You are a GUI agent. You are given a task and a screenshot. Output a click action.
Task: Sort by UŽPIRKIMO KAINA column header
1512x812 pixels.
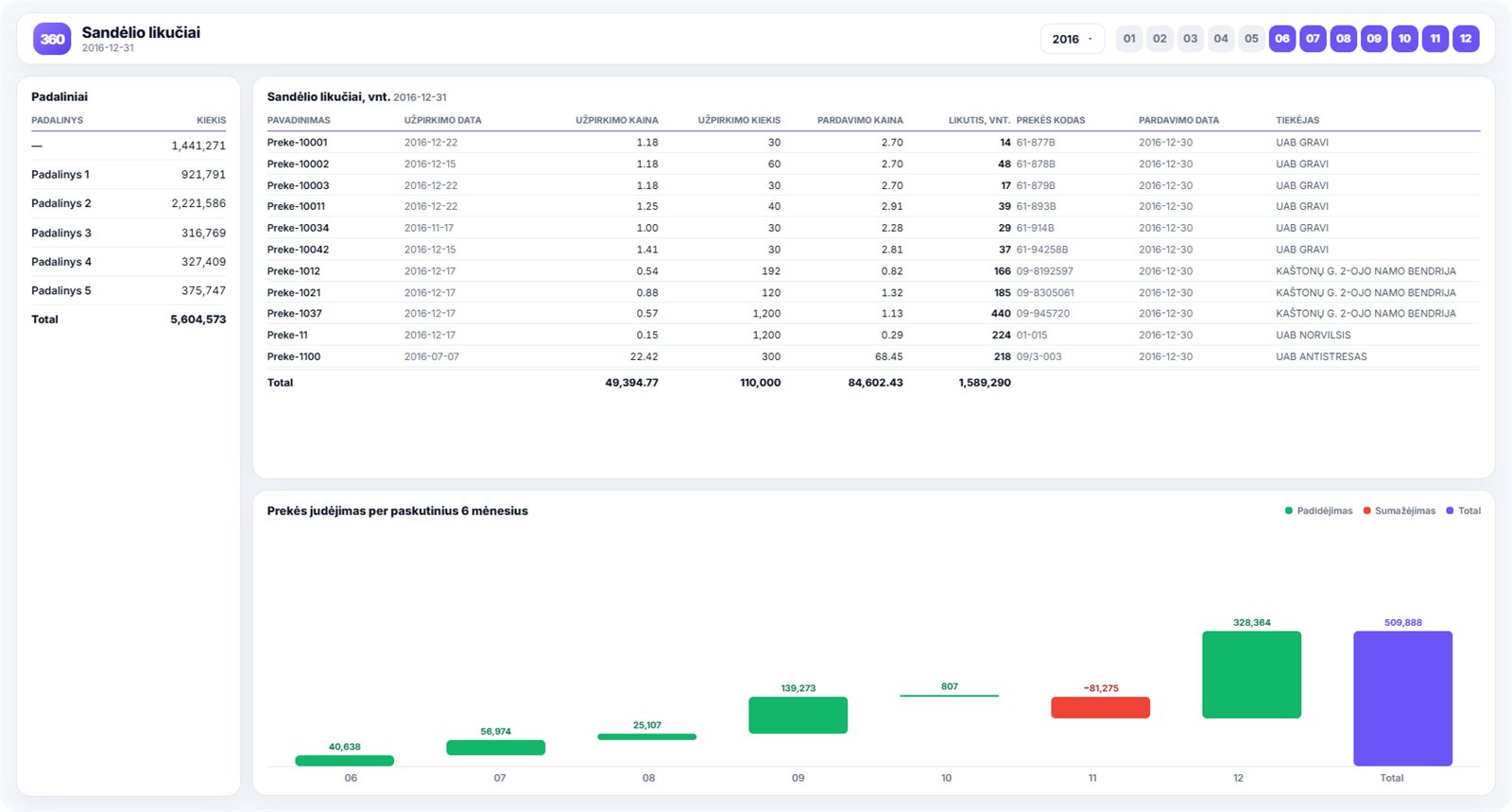coord(617,120)
